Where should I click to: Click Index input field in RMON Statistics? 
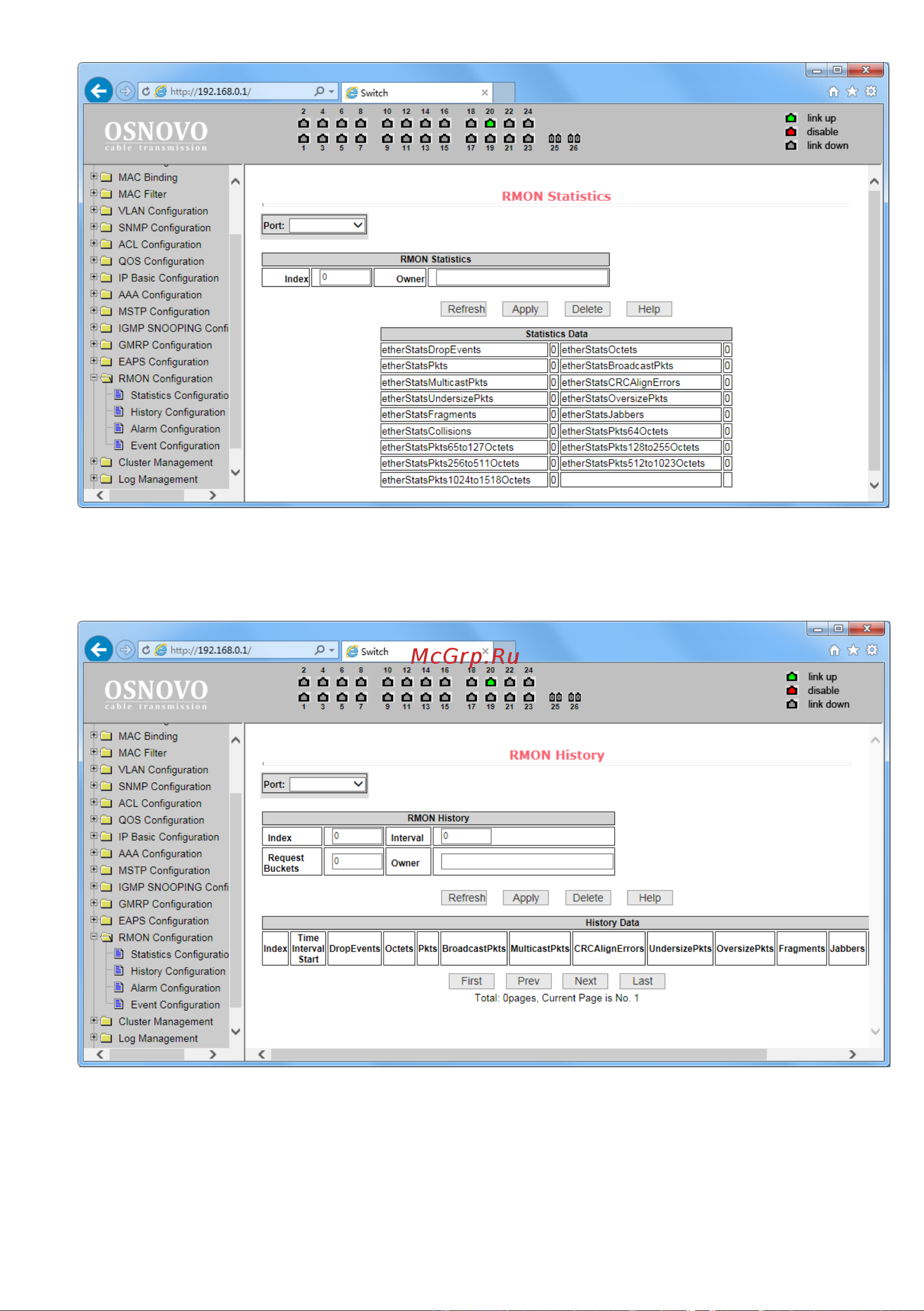345,277
